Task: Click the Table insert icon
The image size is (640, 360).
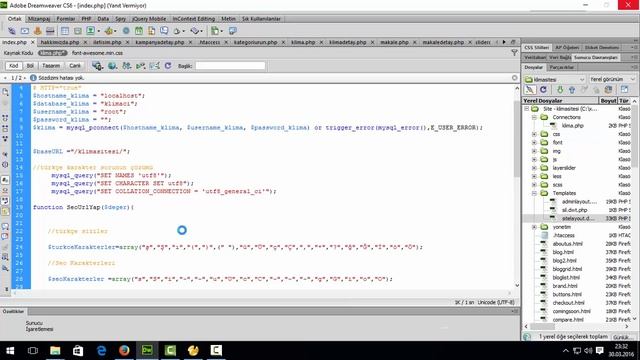Action: point(64,31)
